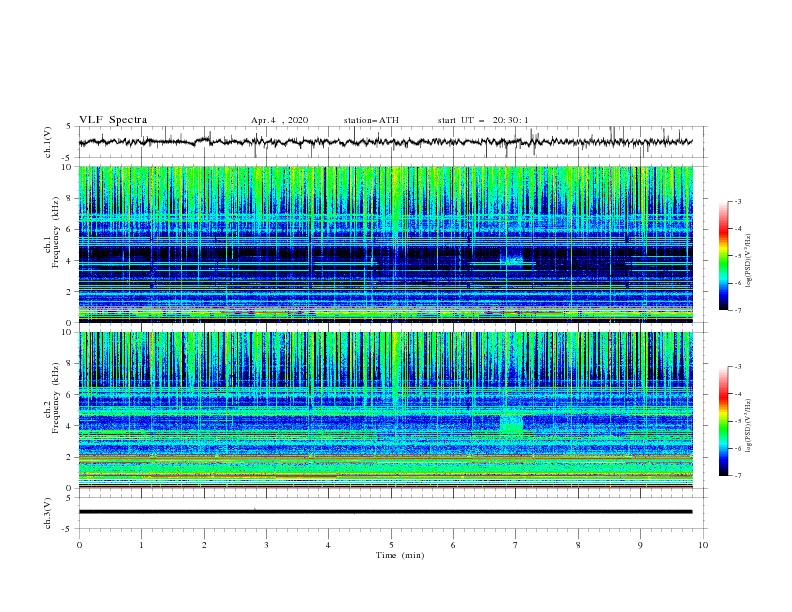This screenshot has width=792, height=612.
Task: Click the ch.2 spectrogram color scale bar
Action: click(x=724, y=421)
